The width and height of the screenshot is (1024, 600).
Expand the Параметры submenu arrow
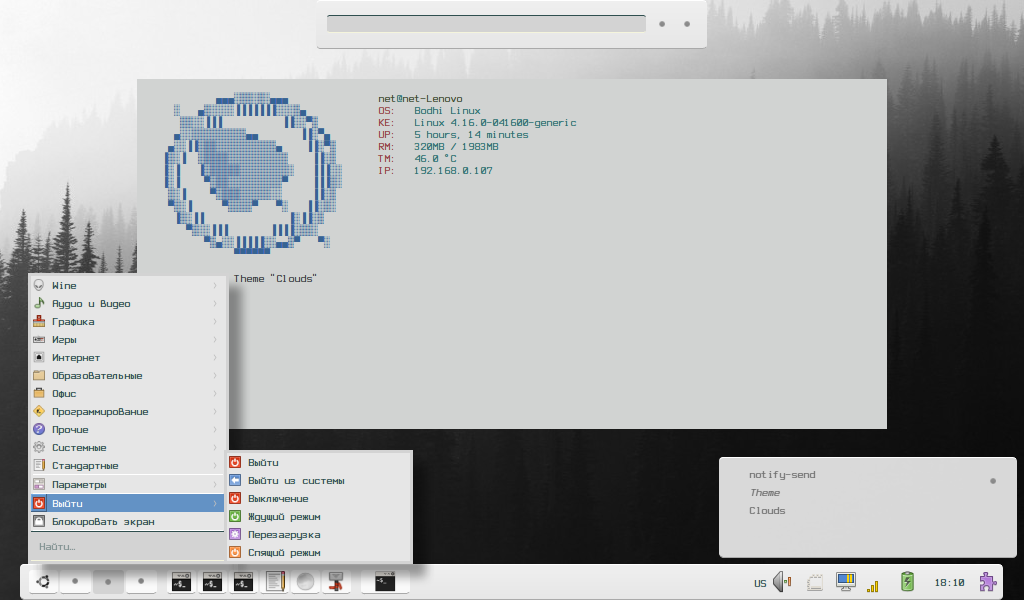point(214,484)
